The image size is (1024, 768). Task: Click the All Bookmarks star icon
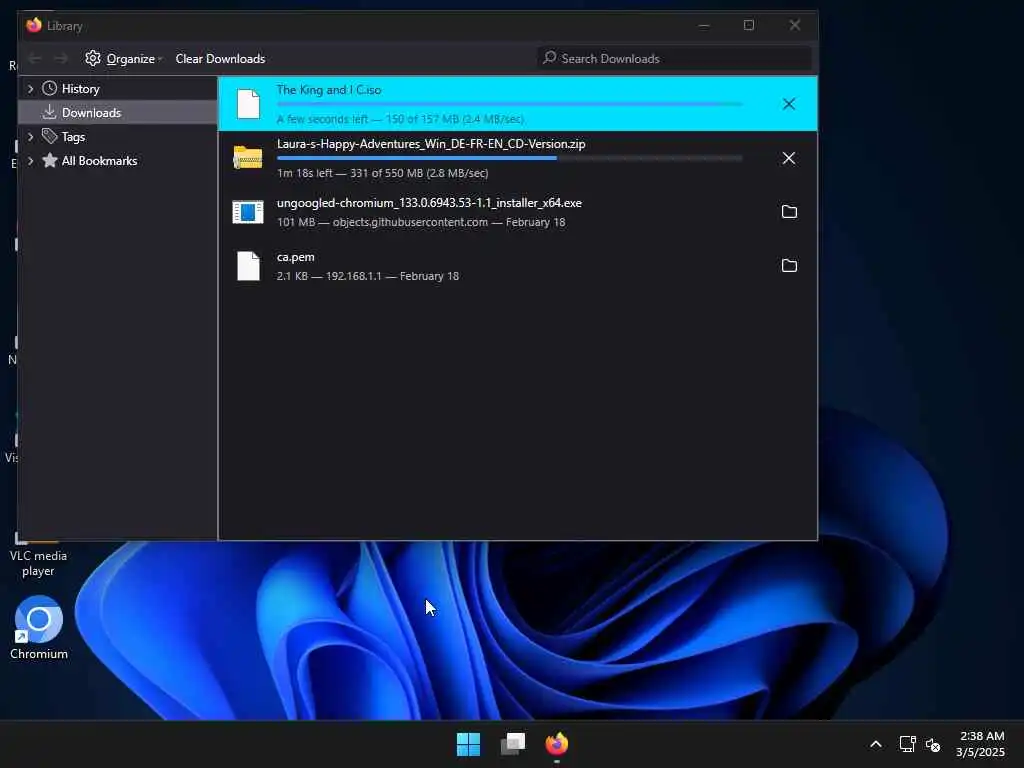tap(50, 160)
